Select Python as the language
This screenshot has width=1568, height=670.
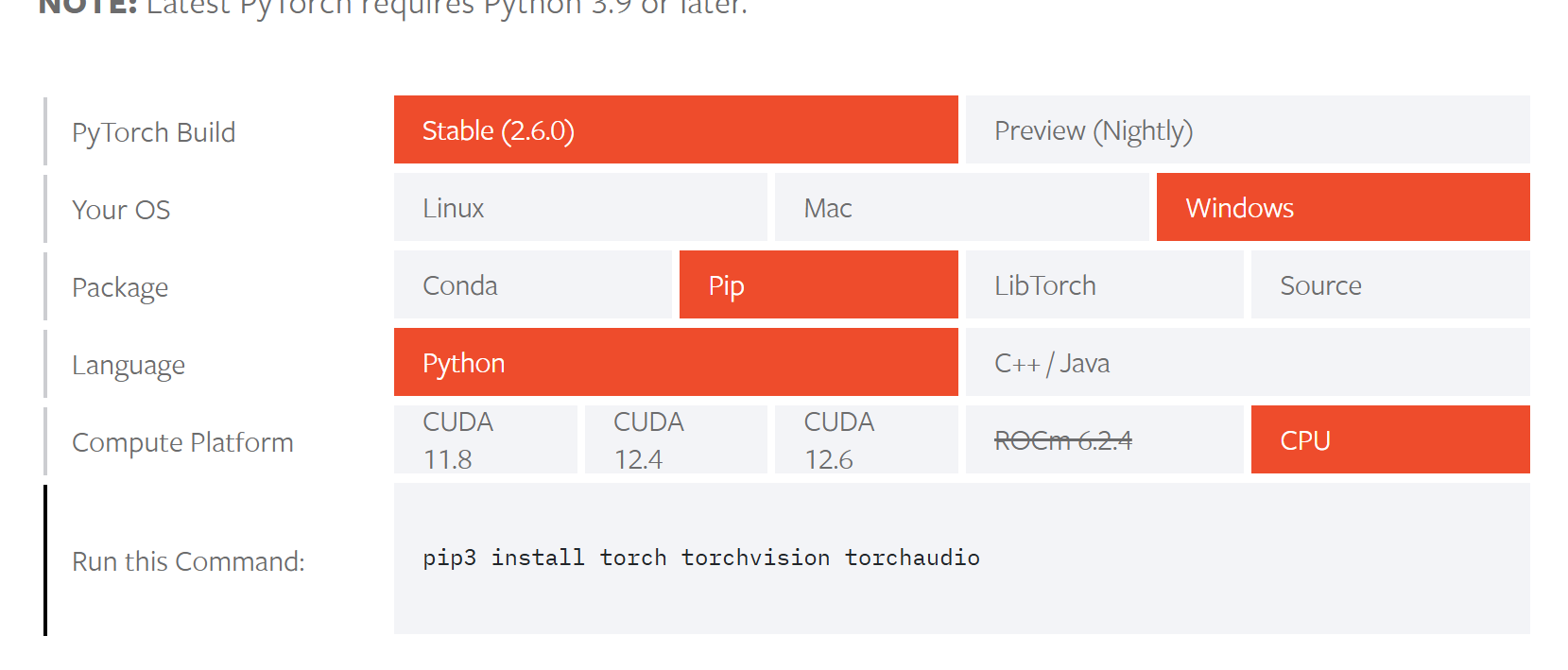pos(675,362)
